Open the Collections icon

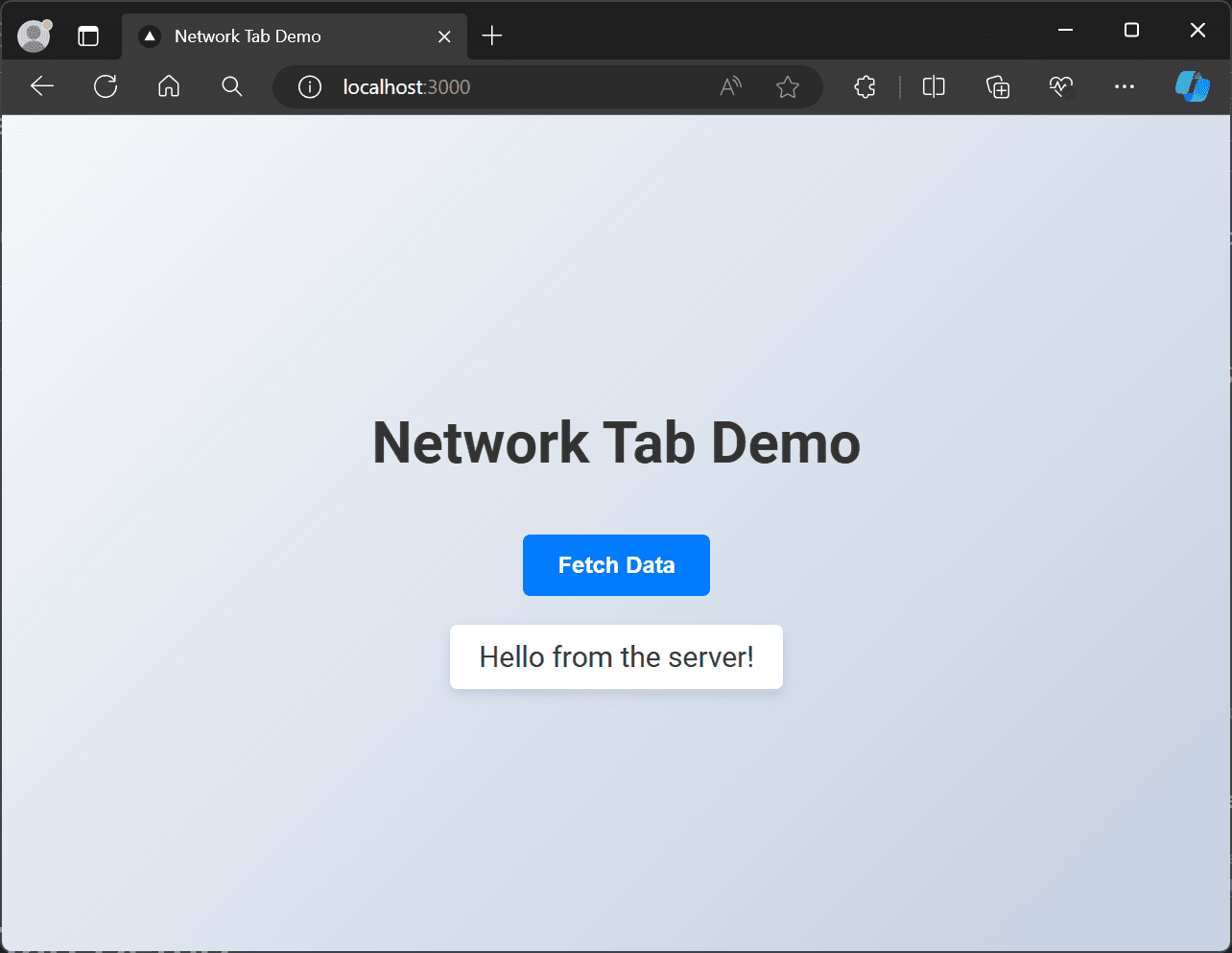click(x=998, y=86)
